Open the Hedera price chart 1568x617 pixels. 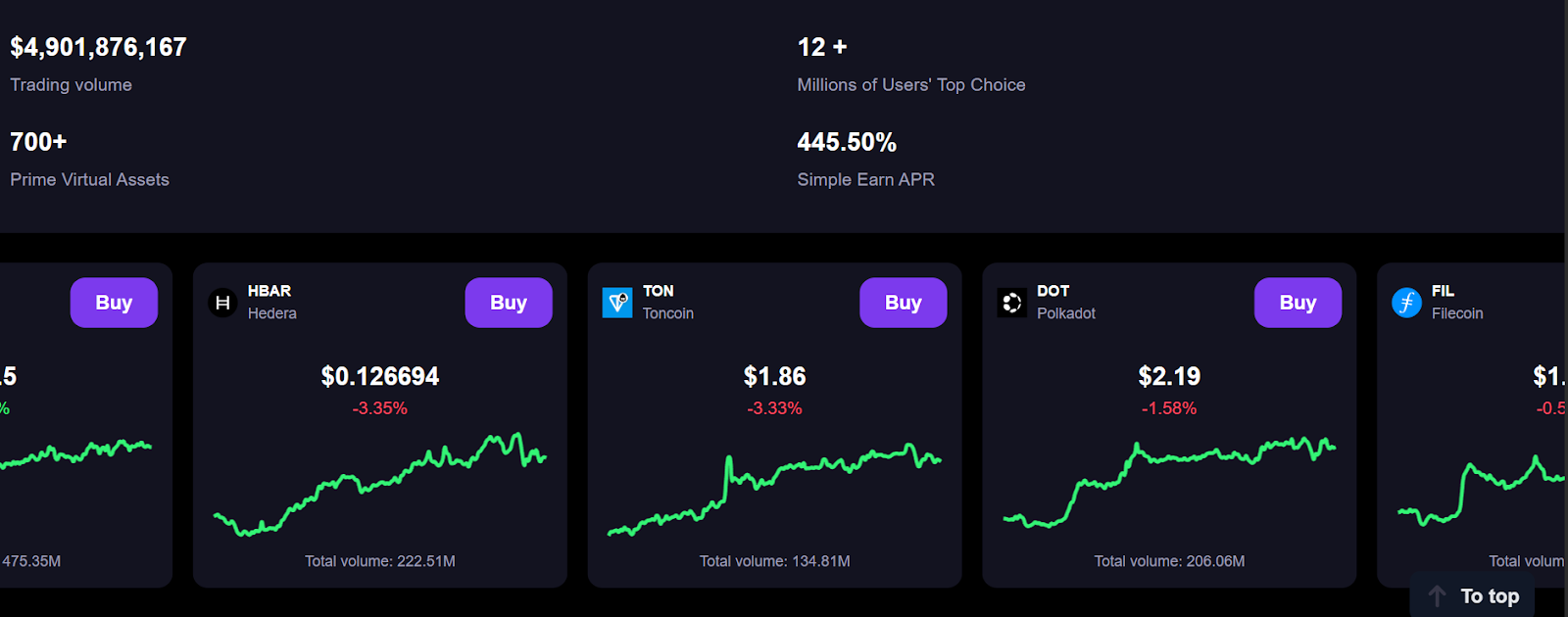pyautogui.click(x=380, y=485)
